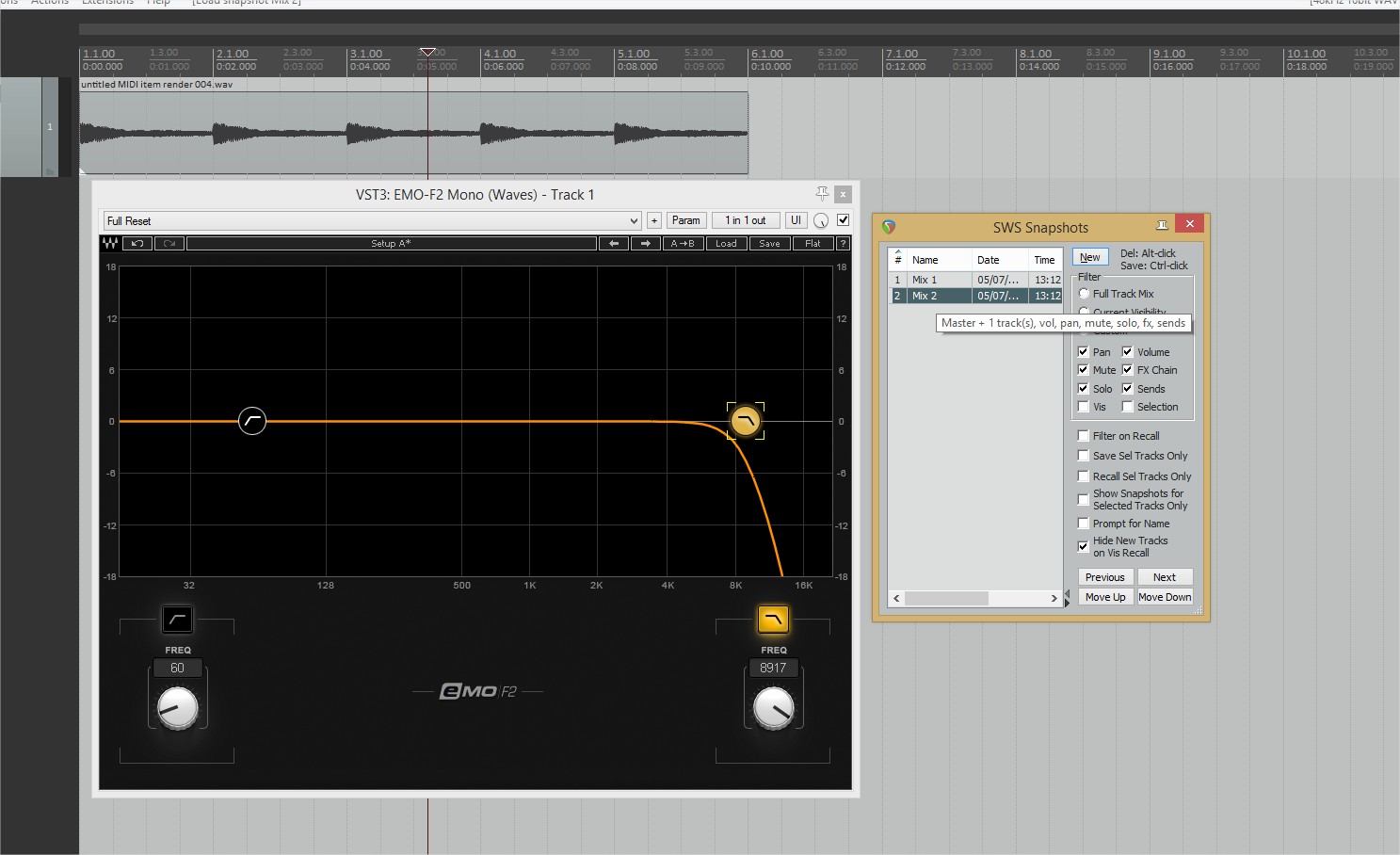
Task: Open the Full Reset preset dropdown
Action: click(372, 220)
